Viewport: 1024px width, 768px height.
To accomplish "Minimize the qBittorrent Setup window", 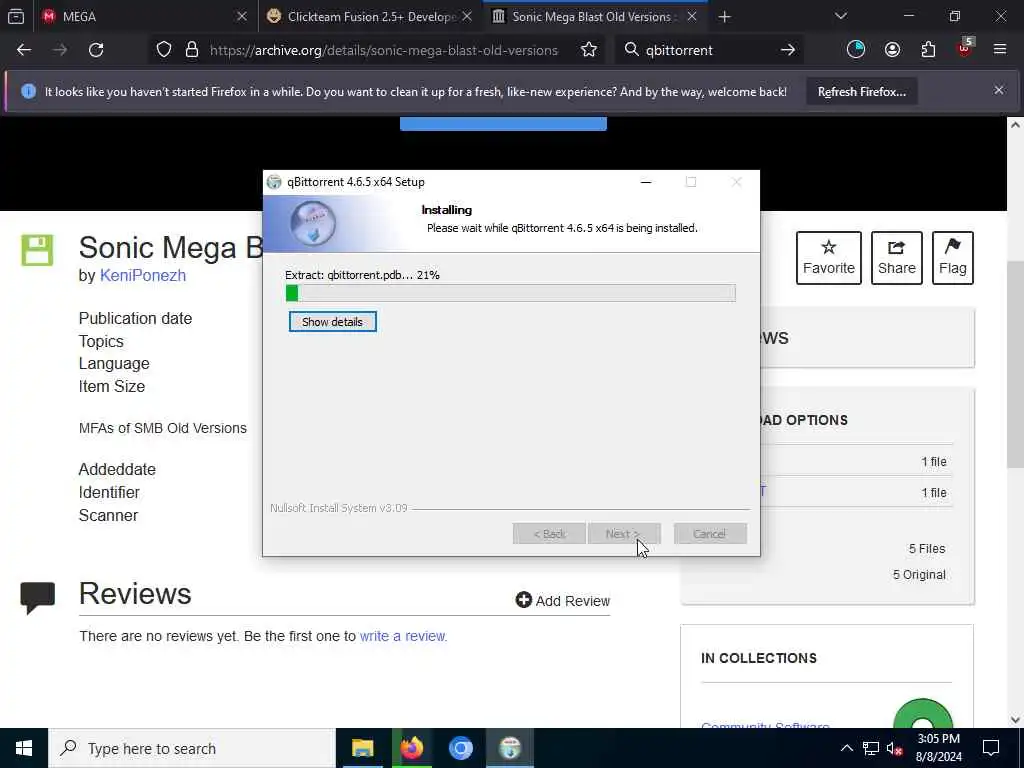I will pyautogui.click(x=646, y=182).
